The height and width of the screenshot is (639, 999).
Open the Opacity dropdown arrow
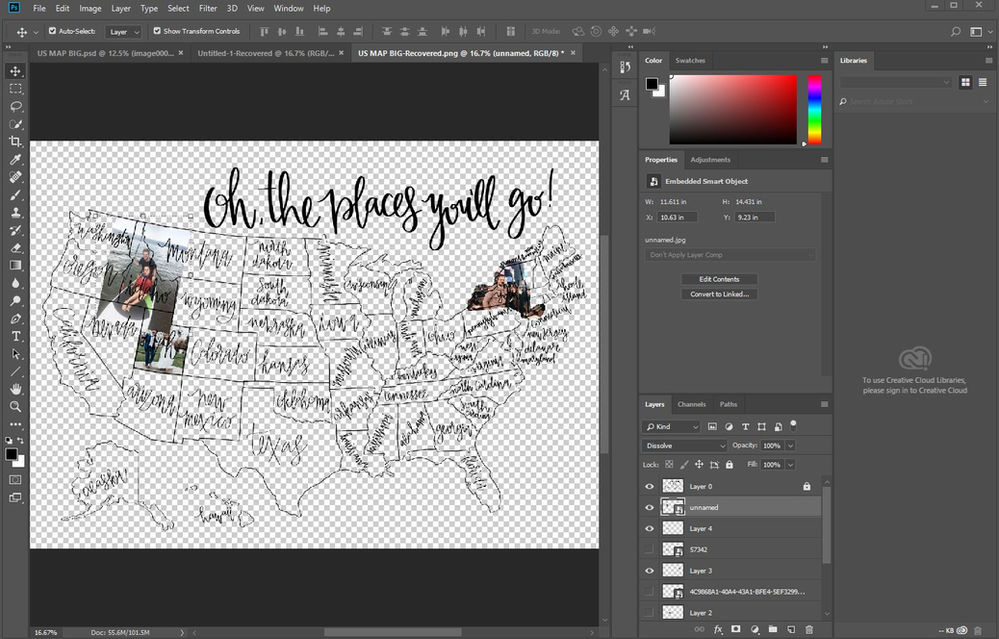[791, 445]
